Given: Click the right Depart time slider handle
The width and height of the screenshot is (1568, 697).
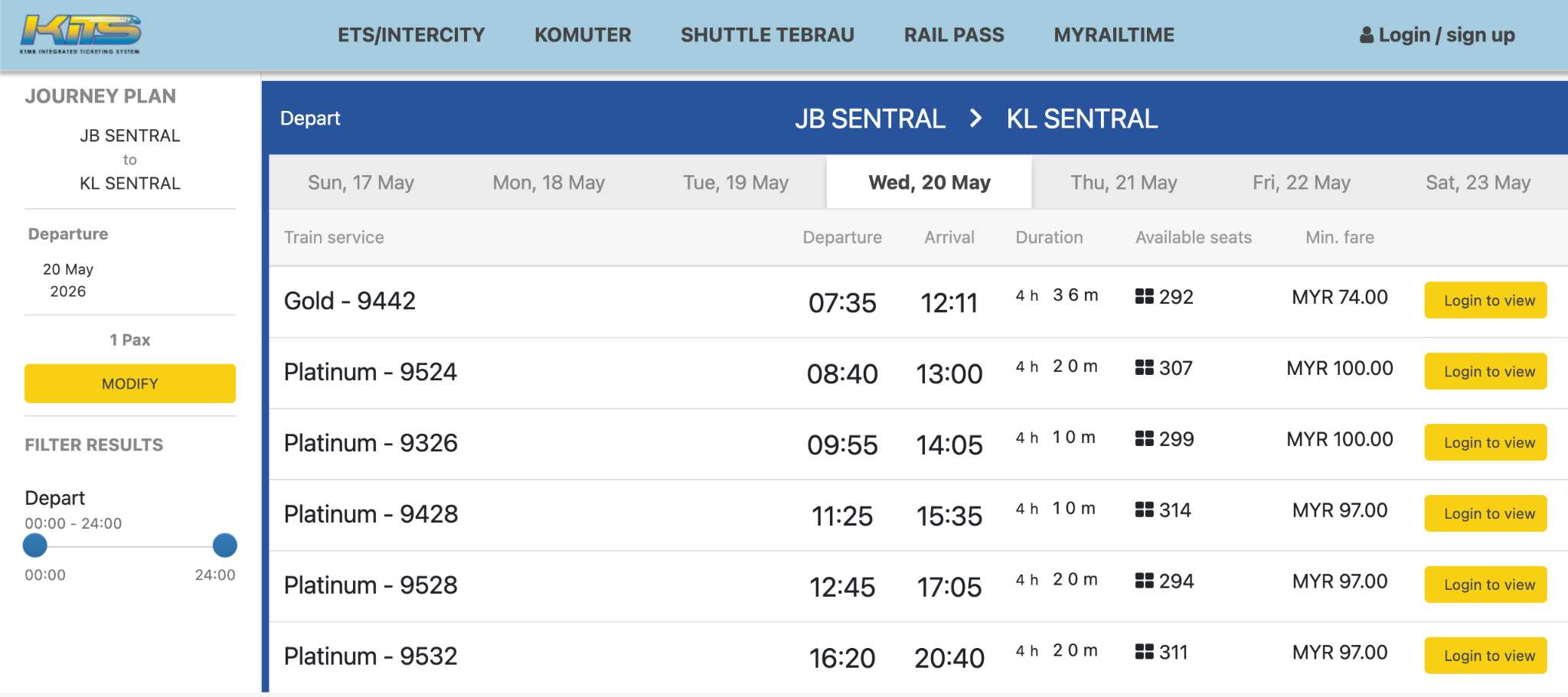Looking at the screenshot, I should pos(224,546).
